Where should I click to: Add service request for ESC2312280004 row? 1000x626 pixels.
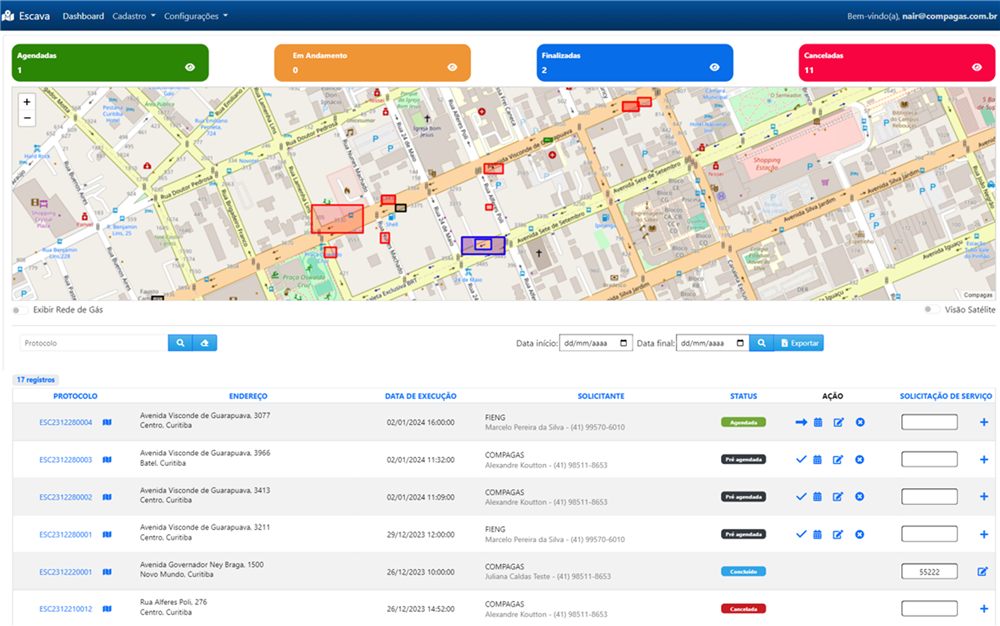click(x=983, y=422)
